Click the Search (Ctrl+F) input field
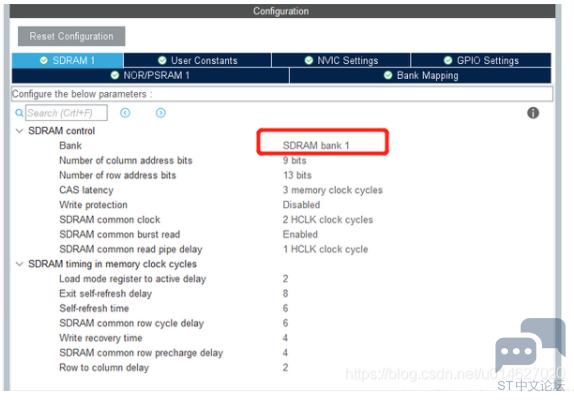This screenshot has height=401, width=574. [66, 113]
